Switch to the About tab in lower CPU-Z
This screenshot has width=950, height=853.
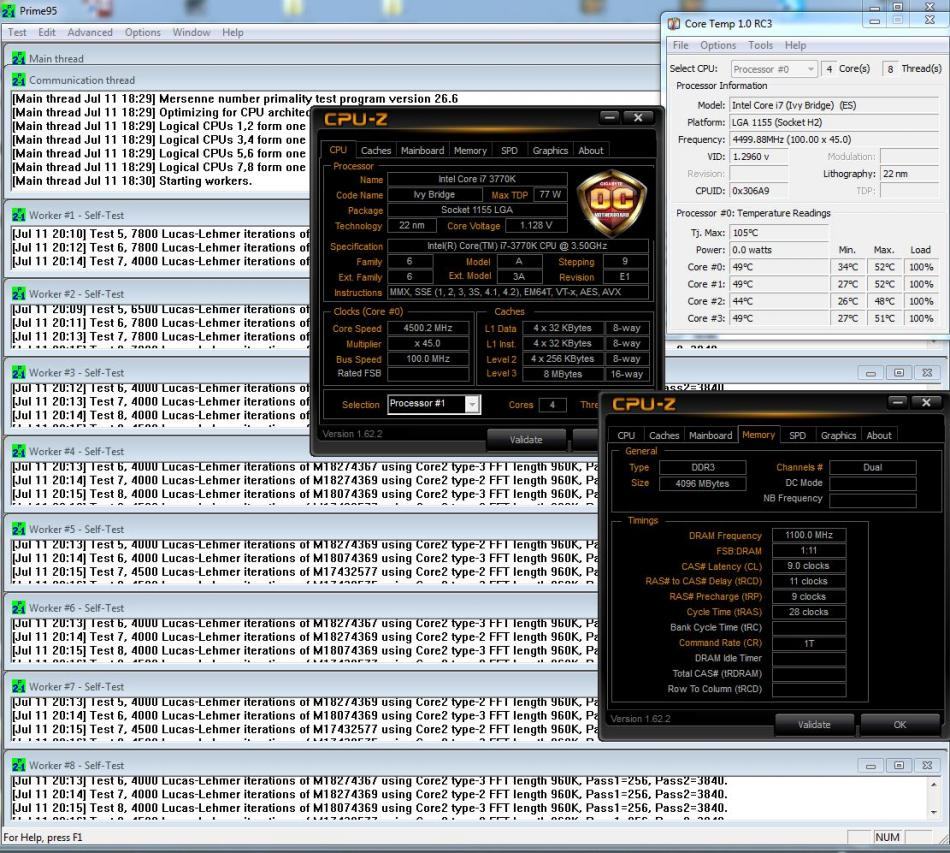879,436
